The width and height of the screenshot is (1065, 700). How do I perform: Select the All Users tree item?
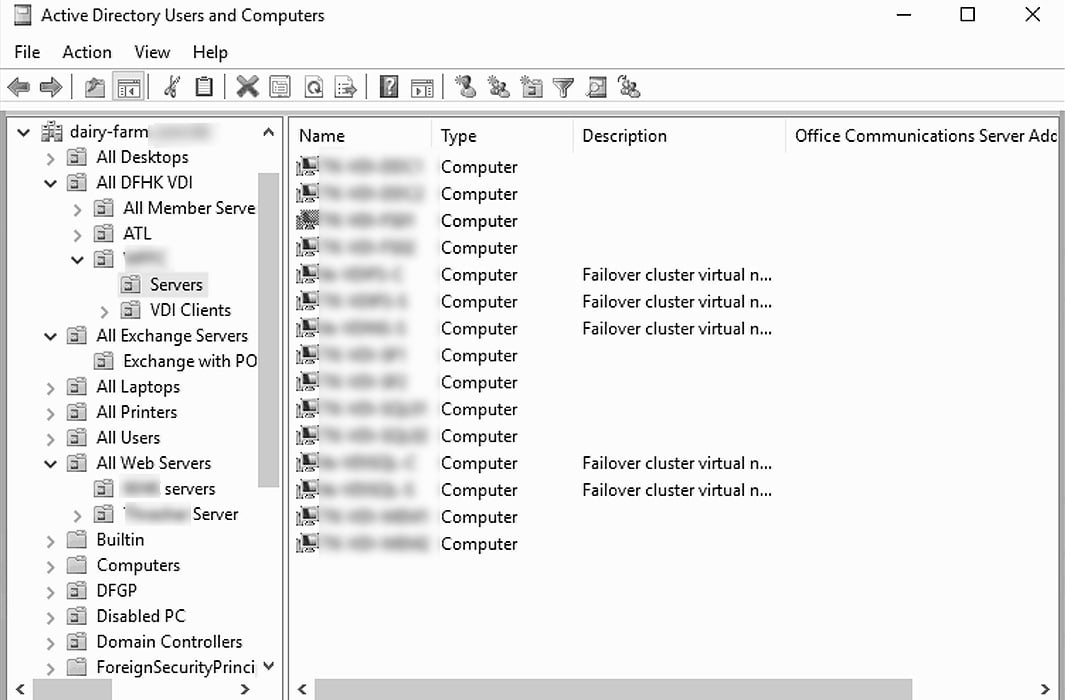(128, 438)
